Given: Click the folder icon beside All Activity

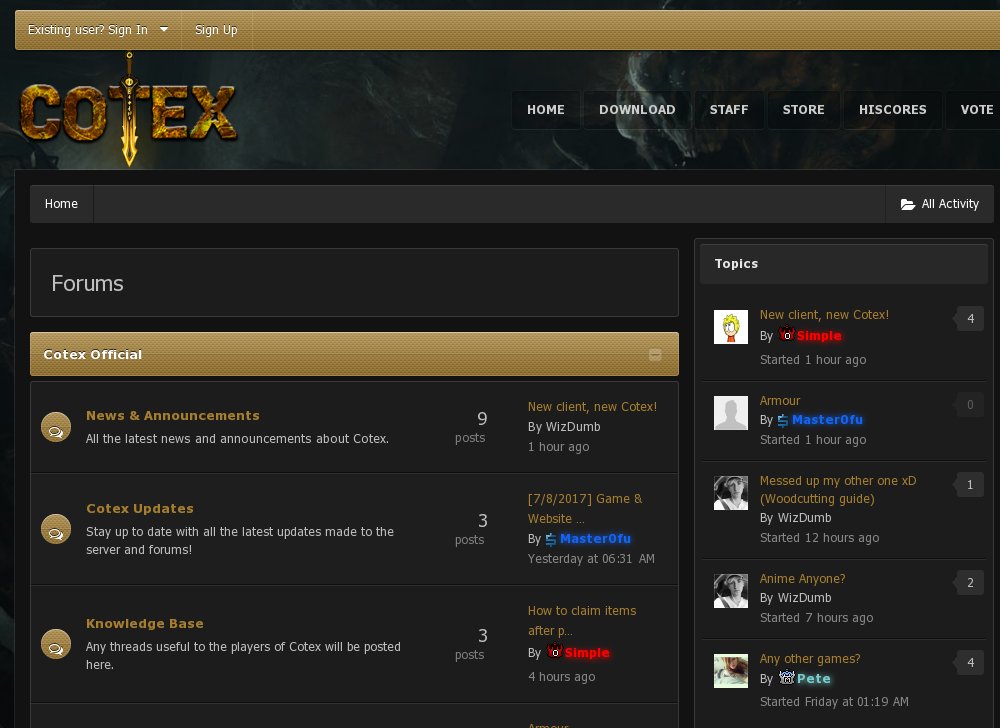Looking at the screenshot, I should coord(908,204).
